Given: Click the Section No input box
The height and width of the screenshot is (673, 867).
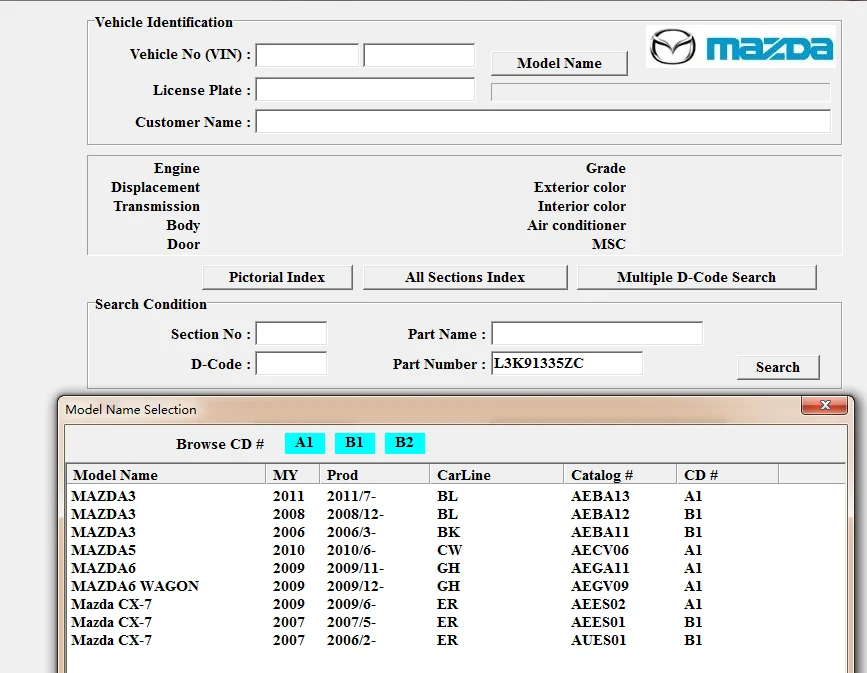Looking at the screenshot, I should click(x=291, y=334).
